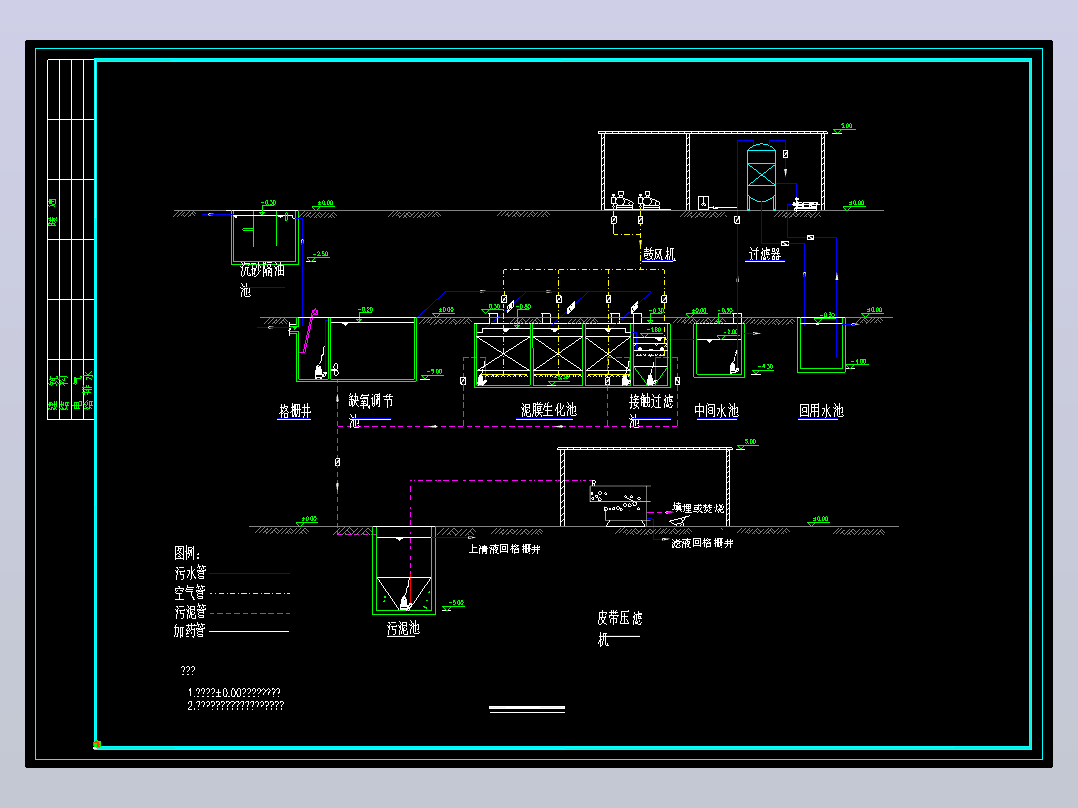Click the 滤液回格栅井 annotation
The image size is (1078, 808).
pos(702,543)
